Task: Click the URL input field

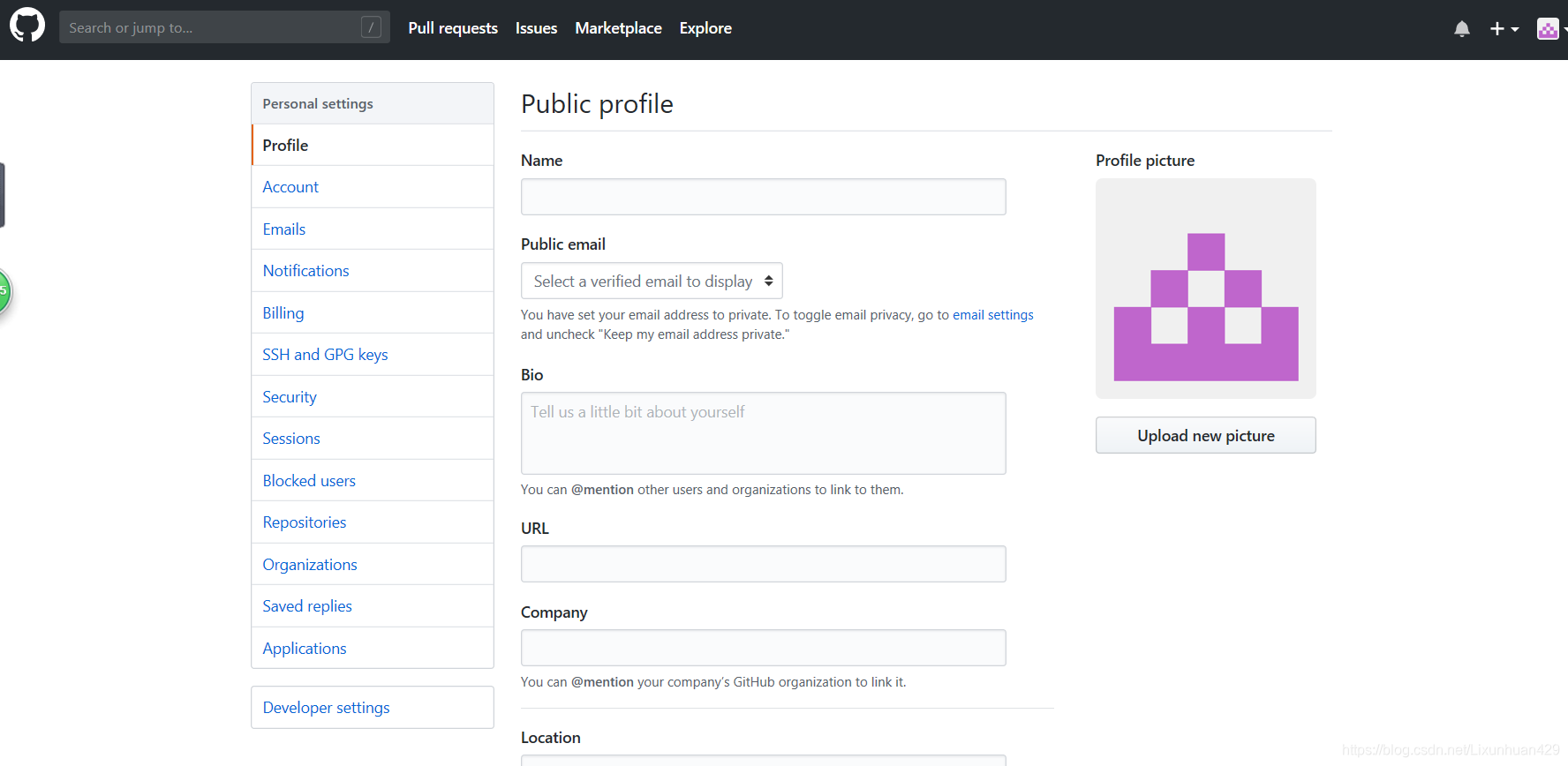Action: click(764, 564)
